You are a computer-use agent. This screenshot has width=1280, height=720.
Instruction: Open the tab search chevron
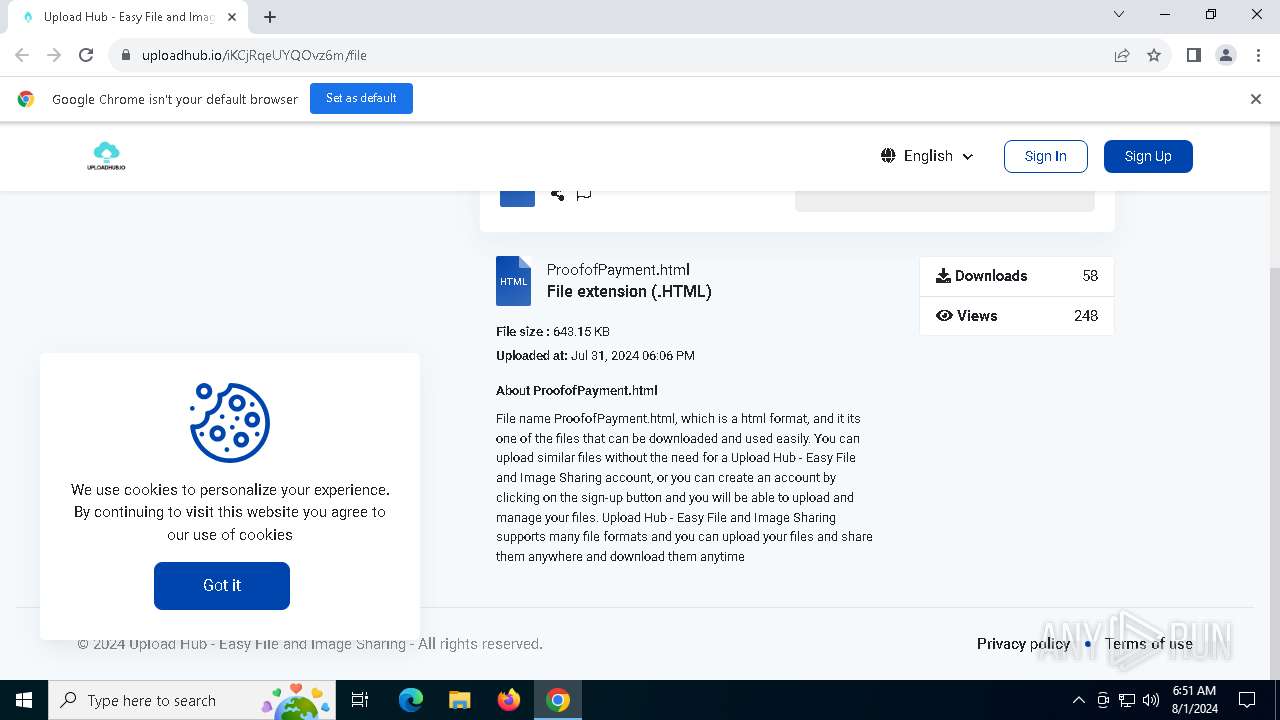point(1119,14)
